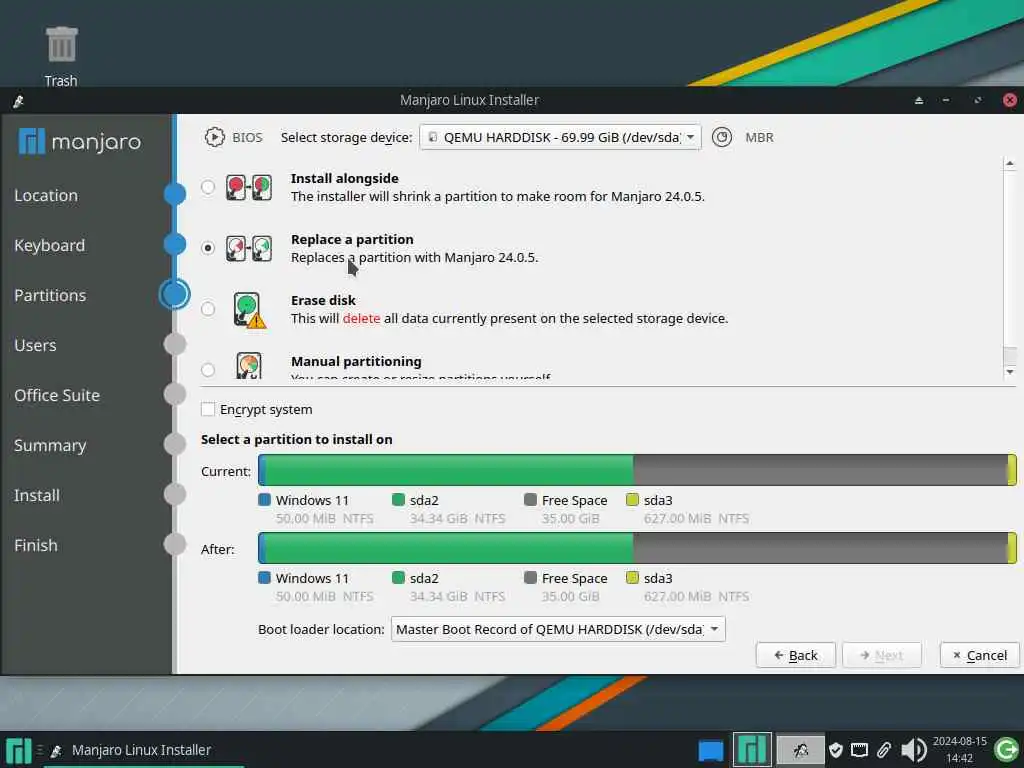Click the BIOS boot mode icon

click(214, 137)
